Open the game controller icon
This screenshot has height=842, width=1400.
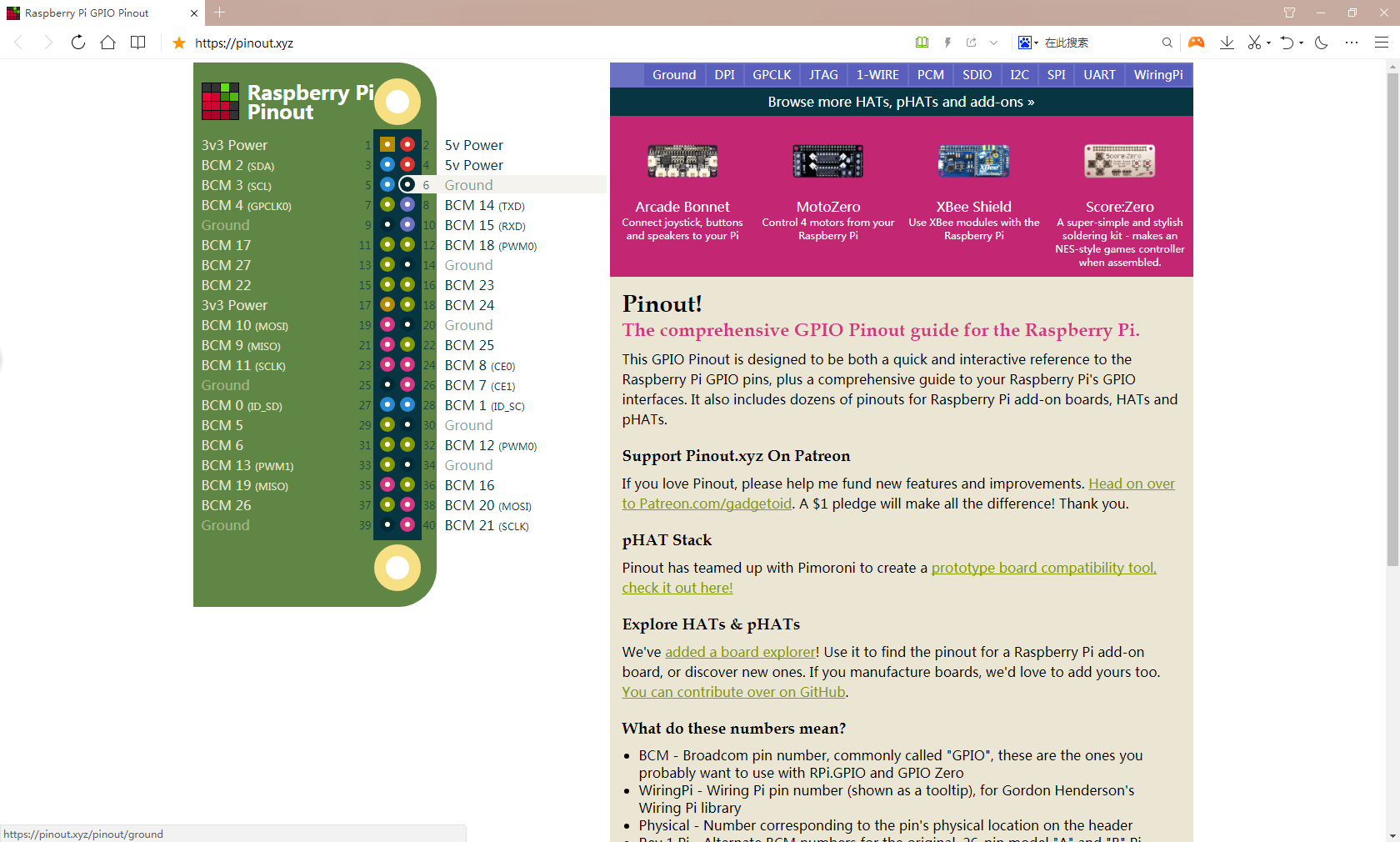click(1196, 43)
